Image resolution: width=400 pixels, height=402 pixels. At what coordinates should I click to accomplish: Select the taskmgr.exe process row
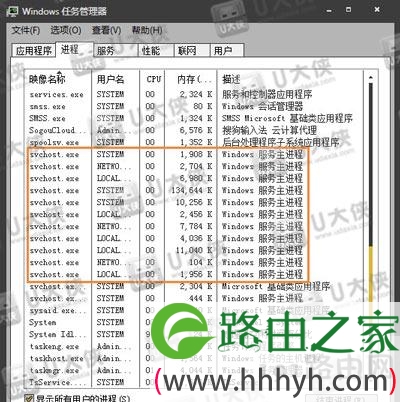[x=193, y=370]
